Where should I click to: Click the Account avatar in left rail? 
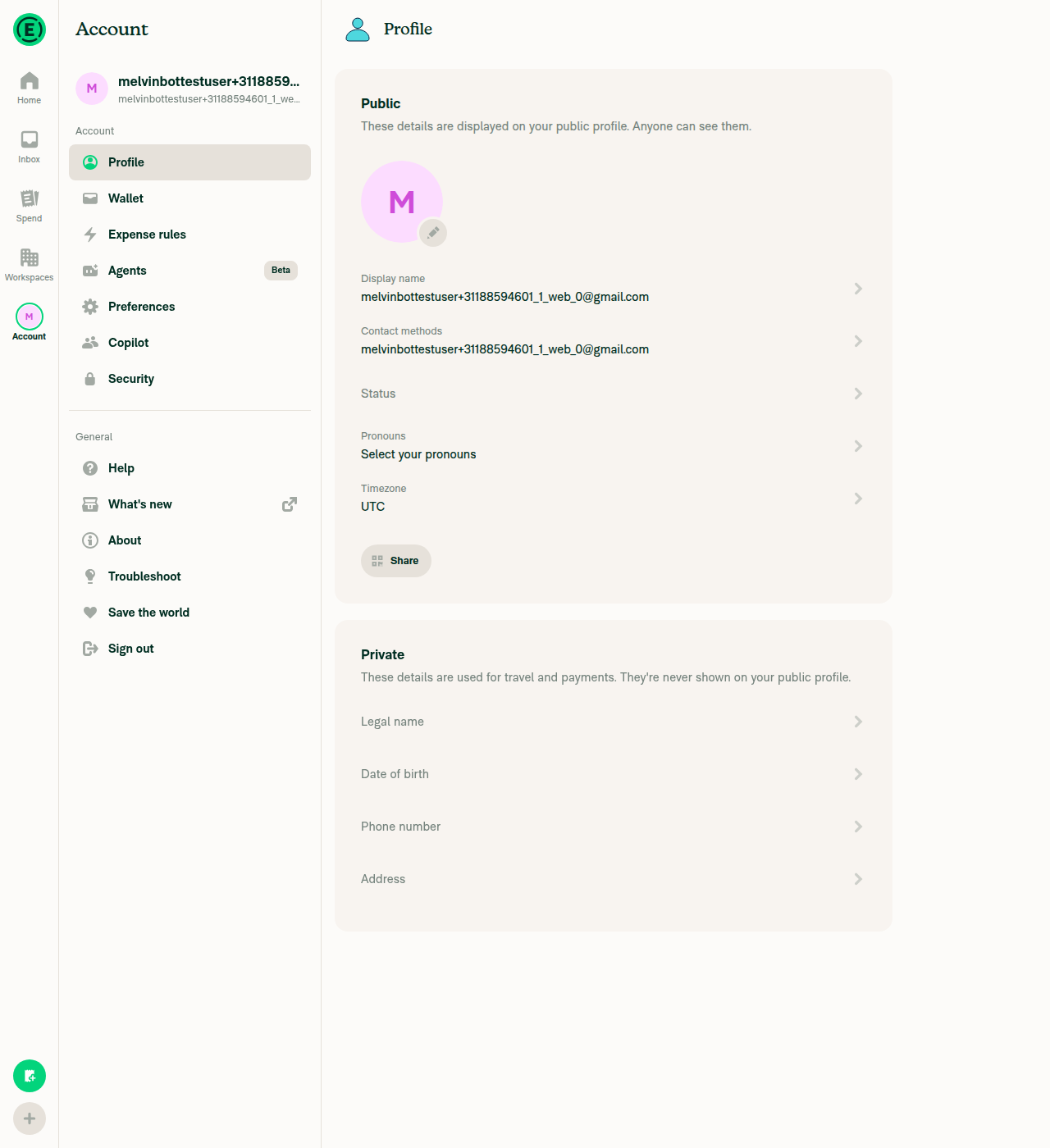click(30, 317)
